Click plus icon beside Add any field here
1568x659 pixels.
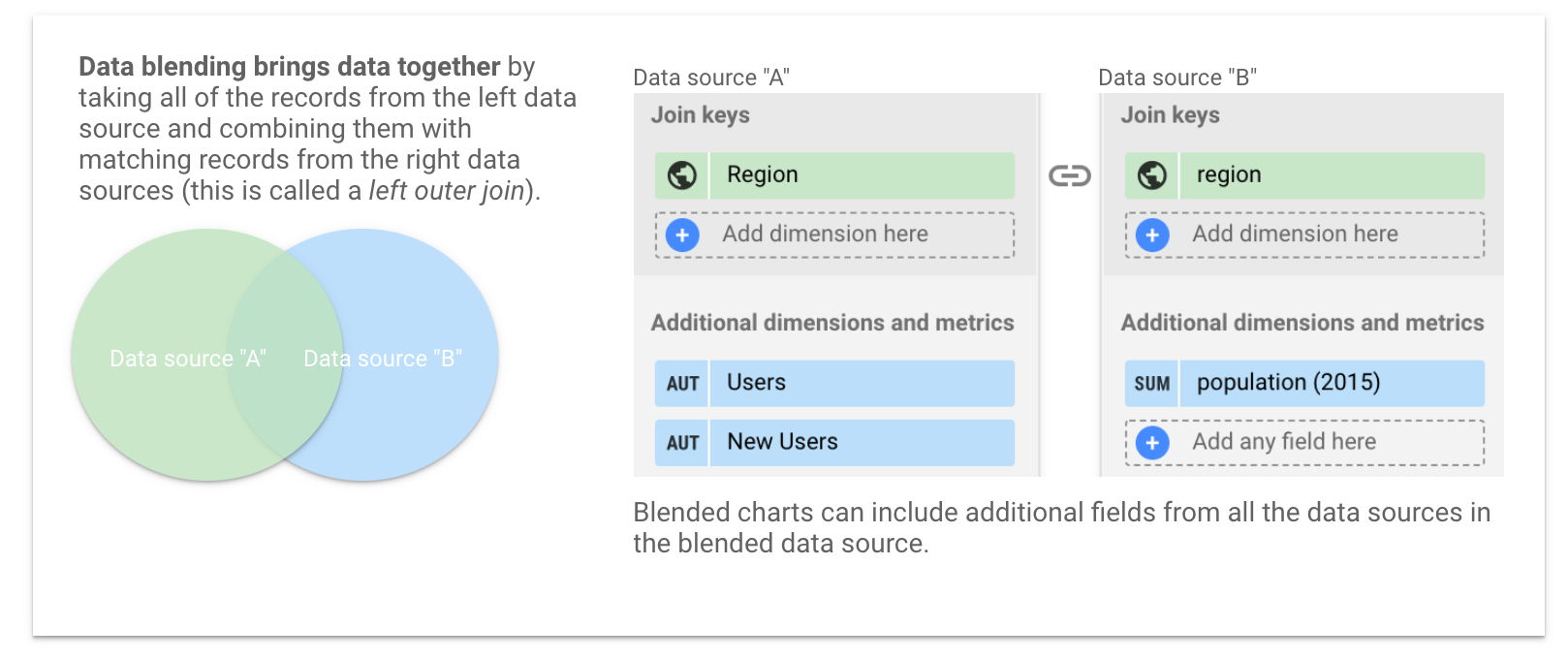tap(1152, 443)
